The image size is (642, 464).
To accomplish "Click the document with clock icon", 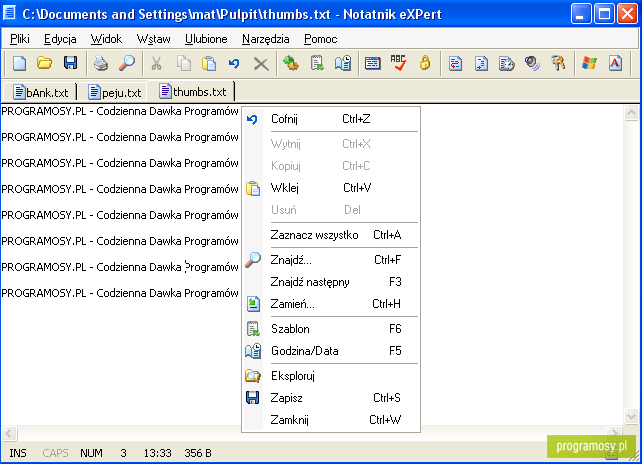I will [506, 63].
